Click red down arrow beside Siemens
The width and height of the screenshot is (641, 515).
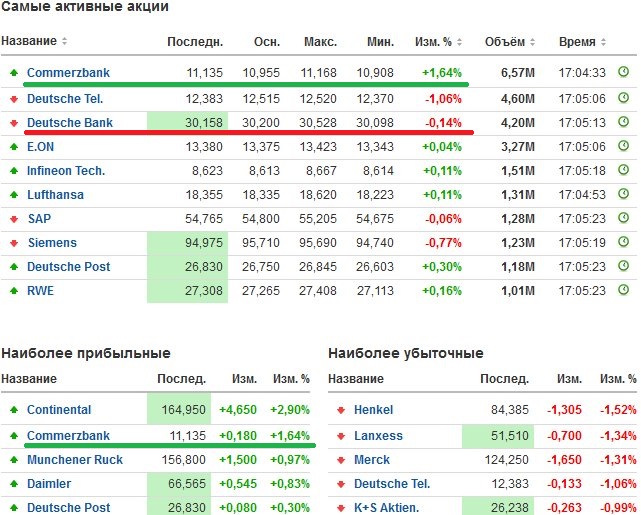pyautogui.click(x=14, y=243)
